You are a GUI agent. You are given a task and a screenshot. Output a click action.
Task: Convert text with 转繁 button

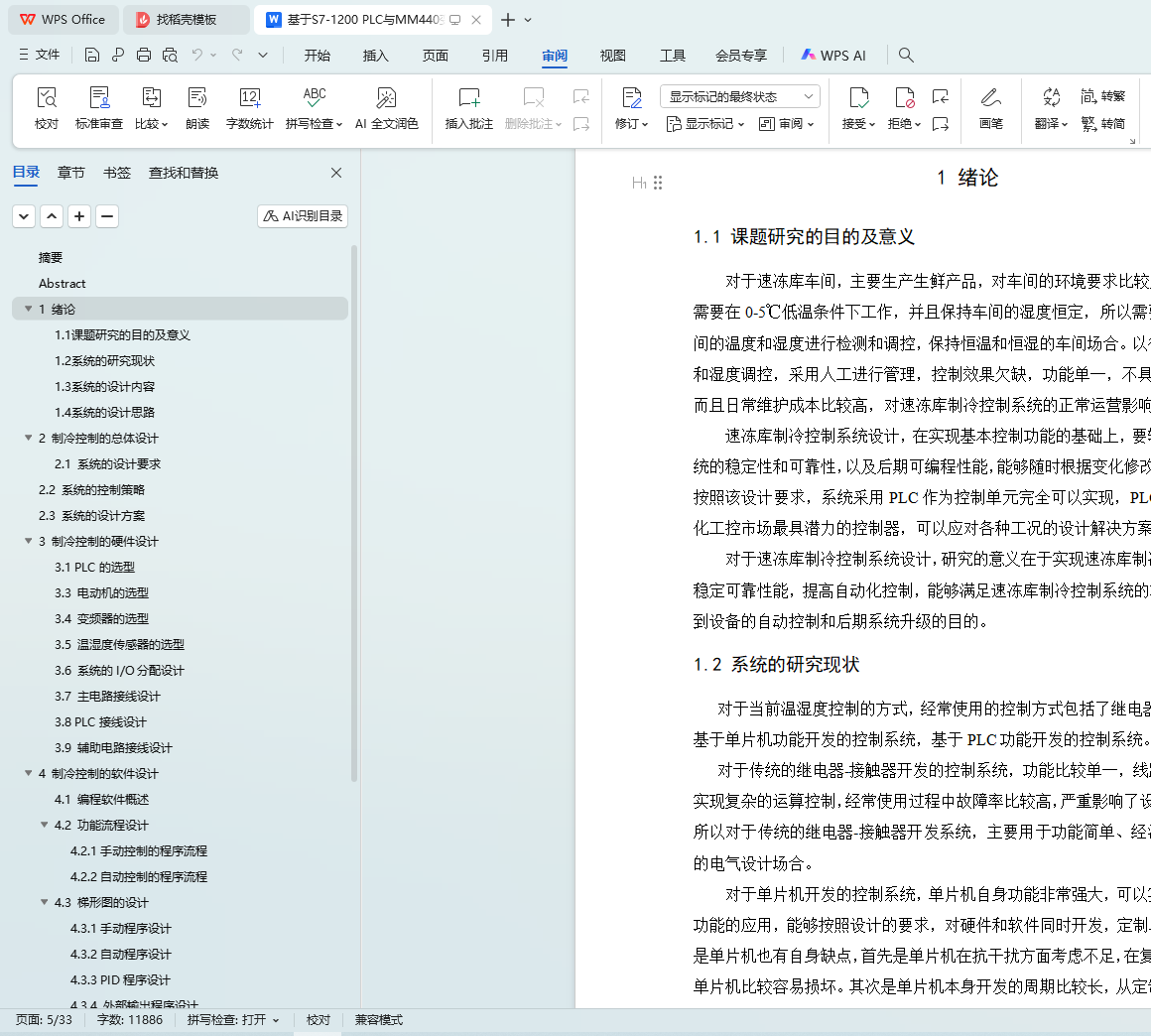point(1103,96)
